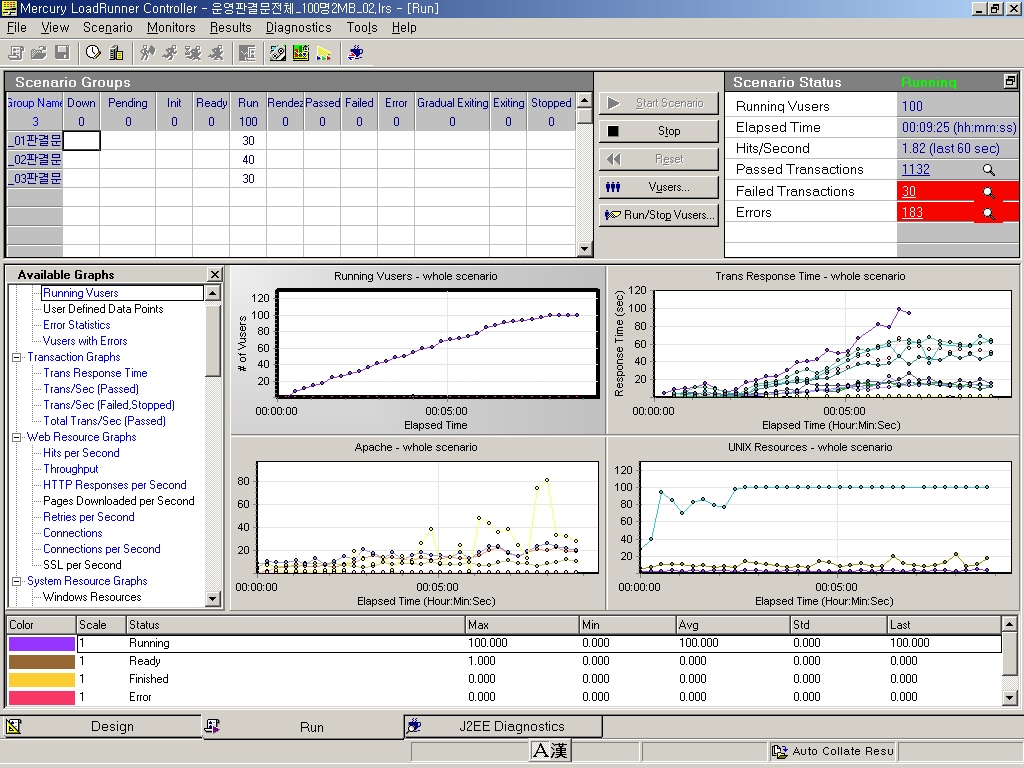
Task: Click the purple Running color swatch
Action: click(x=42, y=643)
